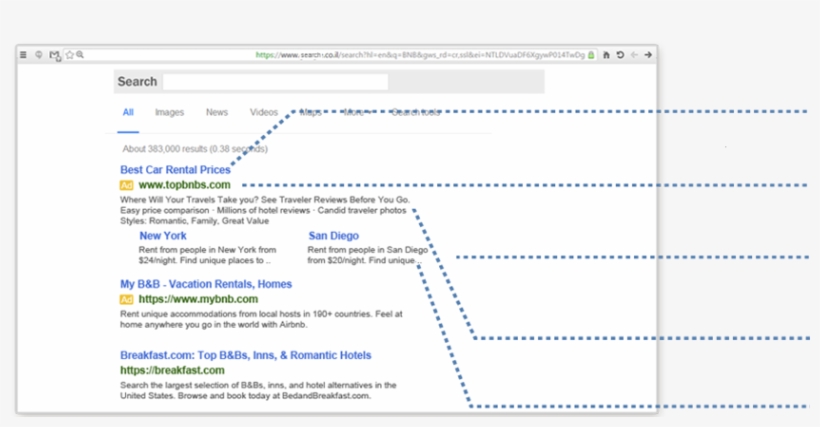Click the yellow Ad badge beside mybnb.com
The image size is (820, 427).
127,299
